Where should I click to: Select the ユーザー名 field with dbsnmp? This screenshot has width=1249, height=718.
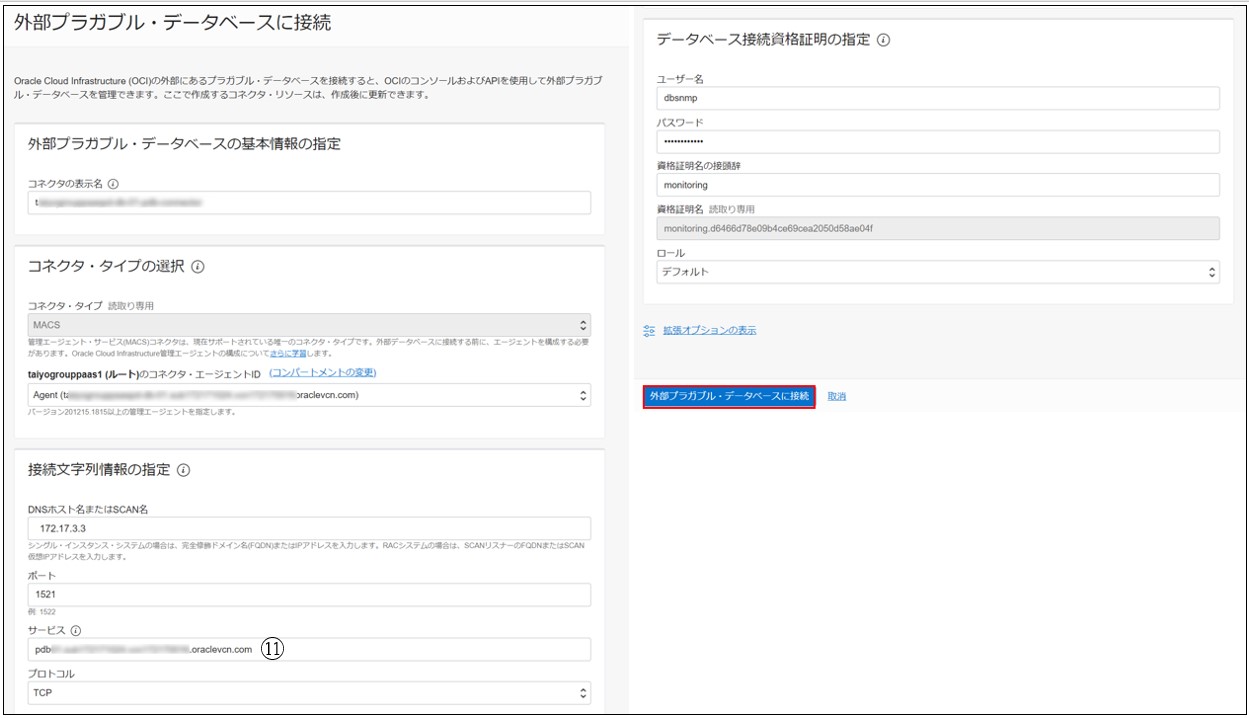pyautogui.click(x=937, y=98)
